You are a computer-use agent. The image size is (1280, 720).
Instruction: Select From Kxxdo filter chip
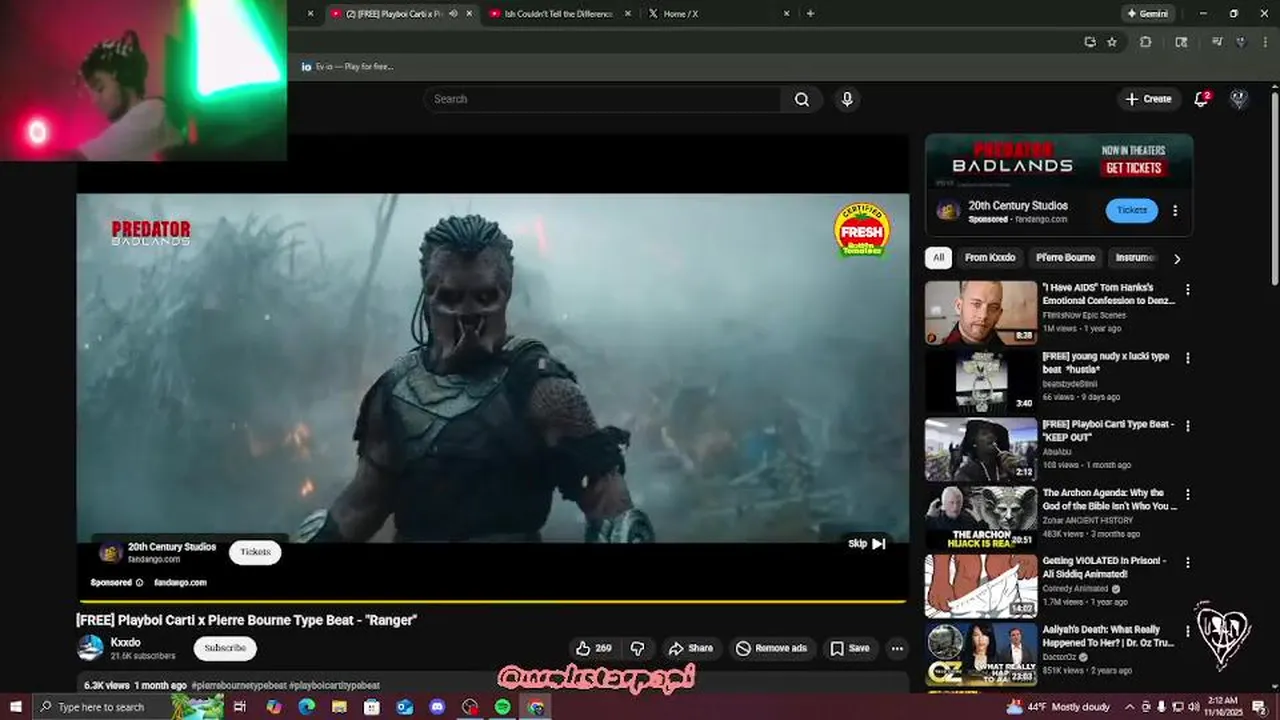coord(990,258)
